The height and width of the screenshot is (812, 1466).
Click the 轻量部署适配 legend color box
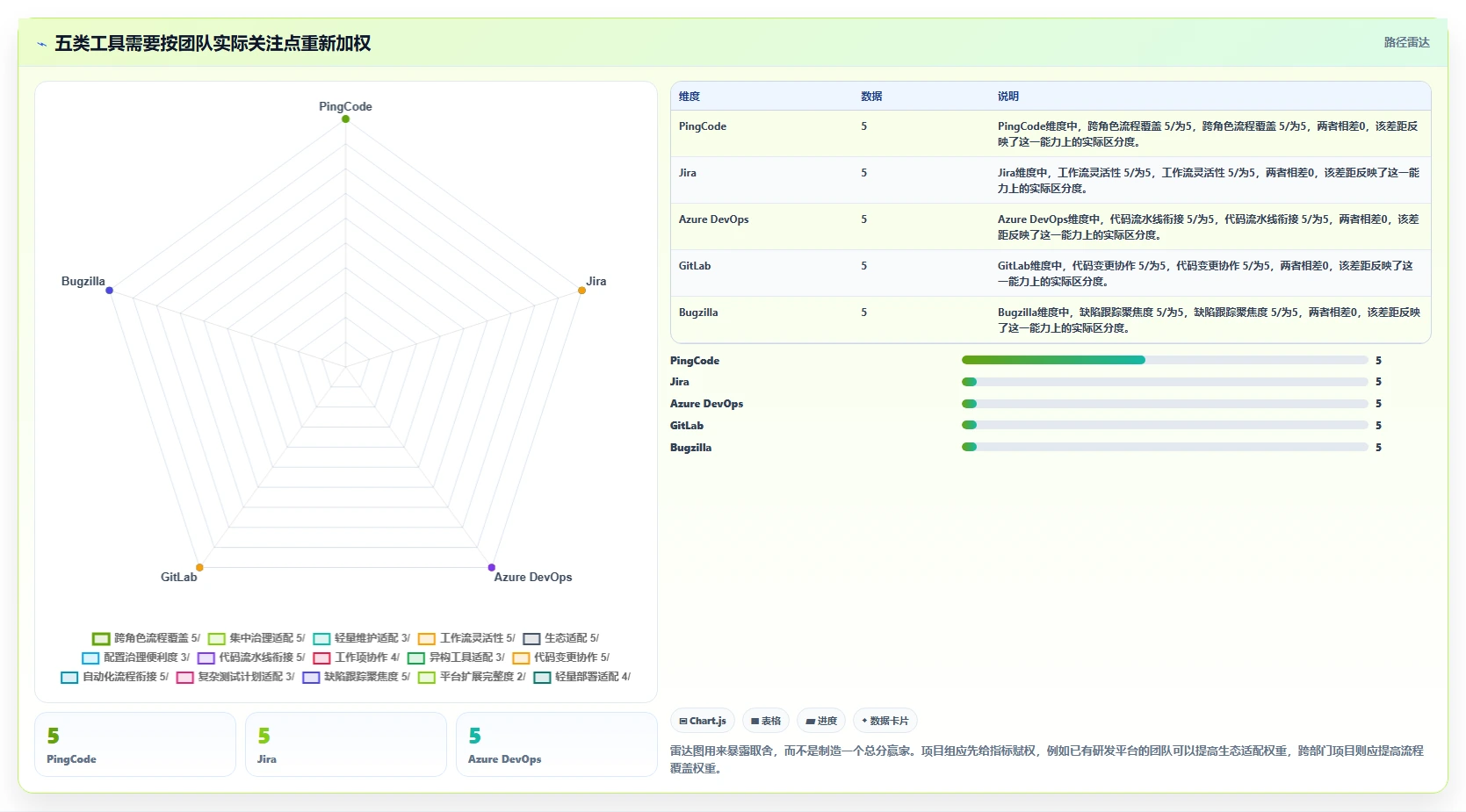(542, 677)
